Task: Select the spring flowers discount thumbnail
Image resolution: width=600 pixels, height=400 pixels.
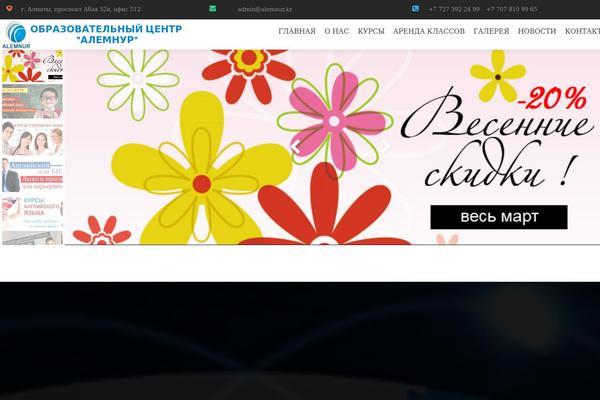Action: click(32, 65)
